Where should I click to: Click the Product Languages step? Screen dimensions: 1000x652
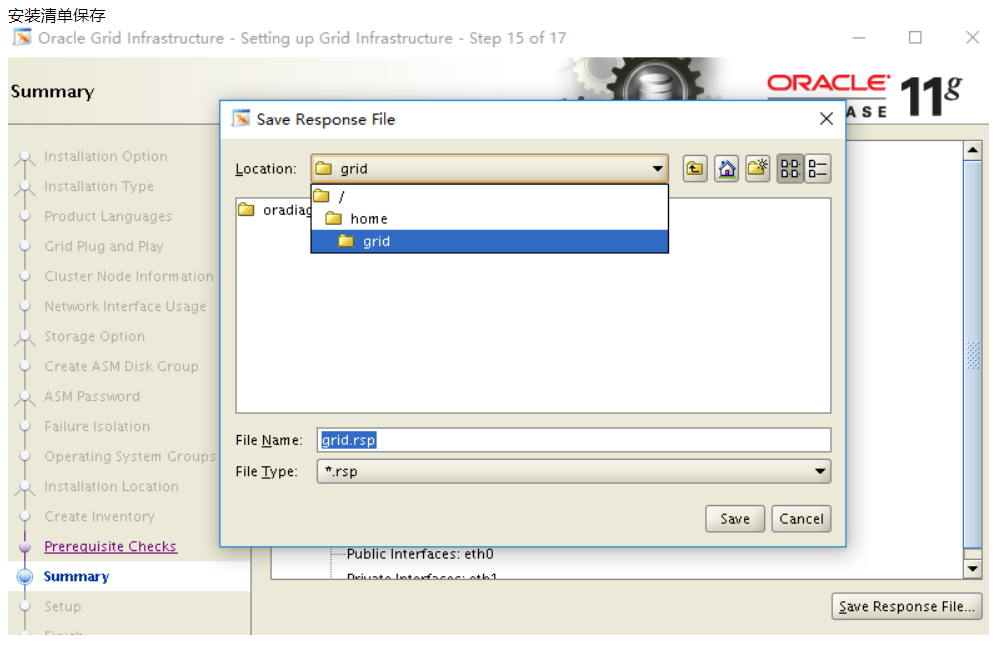pyautogui.click(x=108, y=216)
